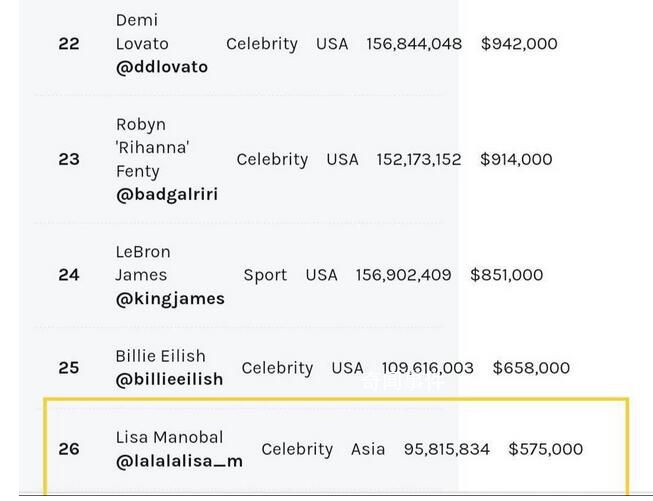Click the Asia region in Lisa's row
Screen dimensions: 653x501
pyautogui.click(x=368, y=449)
